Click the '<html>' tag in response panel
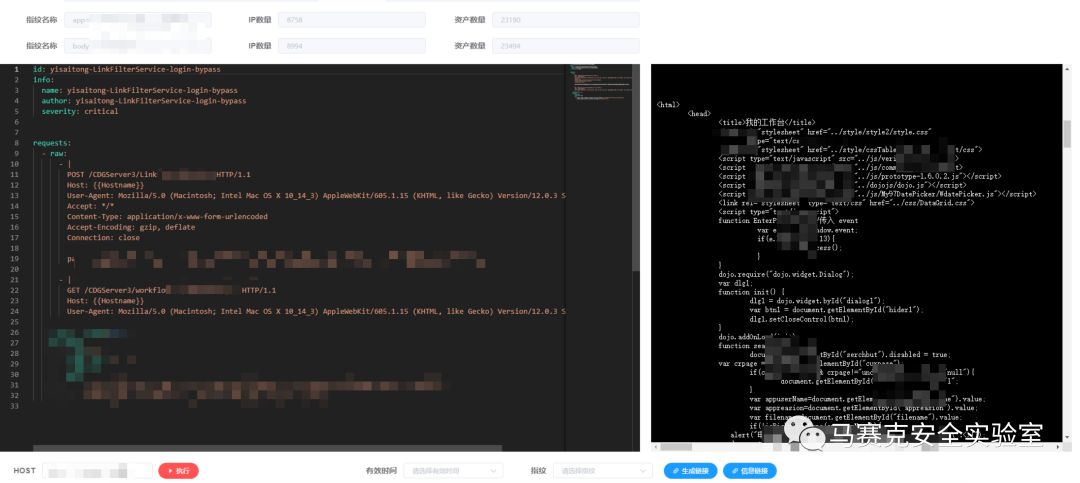 click(x=668, y=105)
